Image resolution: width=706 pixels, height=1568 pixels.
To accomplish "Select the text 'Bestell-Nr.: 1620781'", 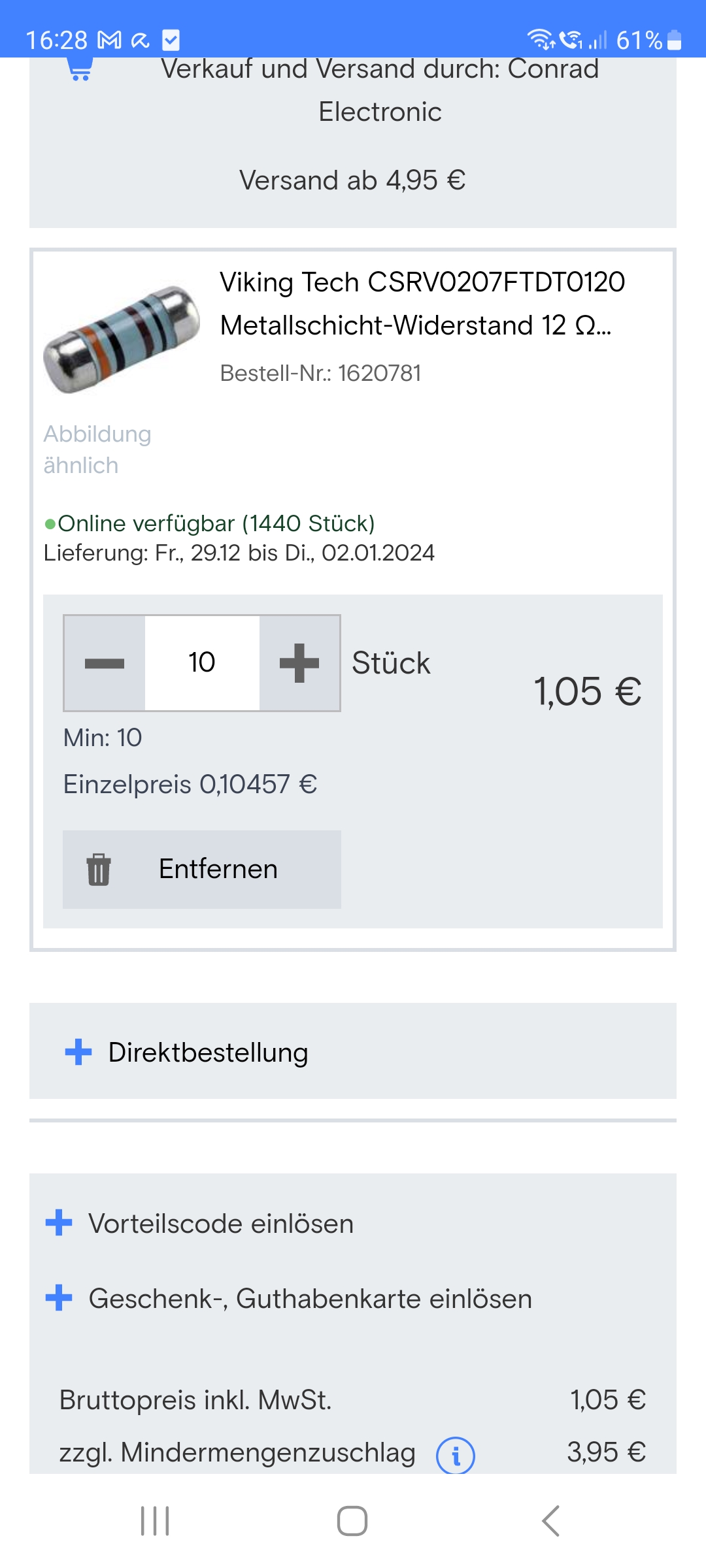I will (x=320, y=373).
